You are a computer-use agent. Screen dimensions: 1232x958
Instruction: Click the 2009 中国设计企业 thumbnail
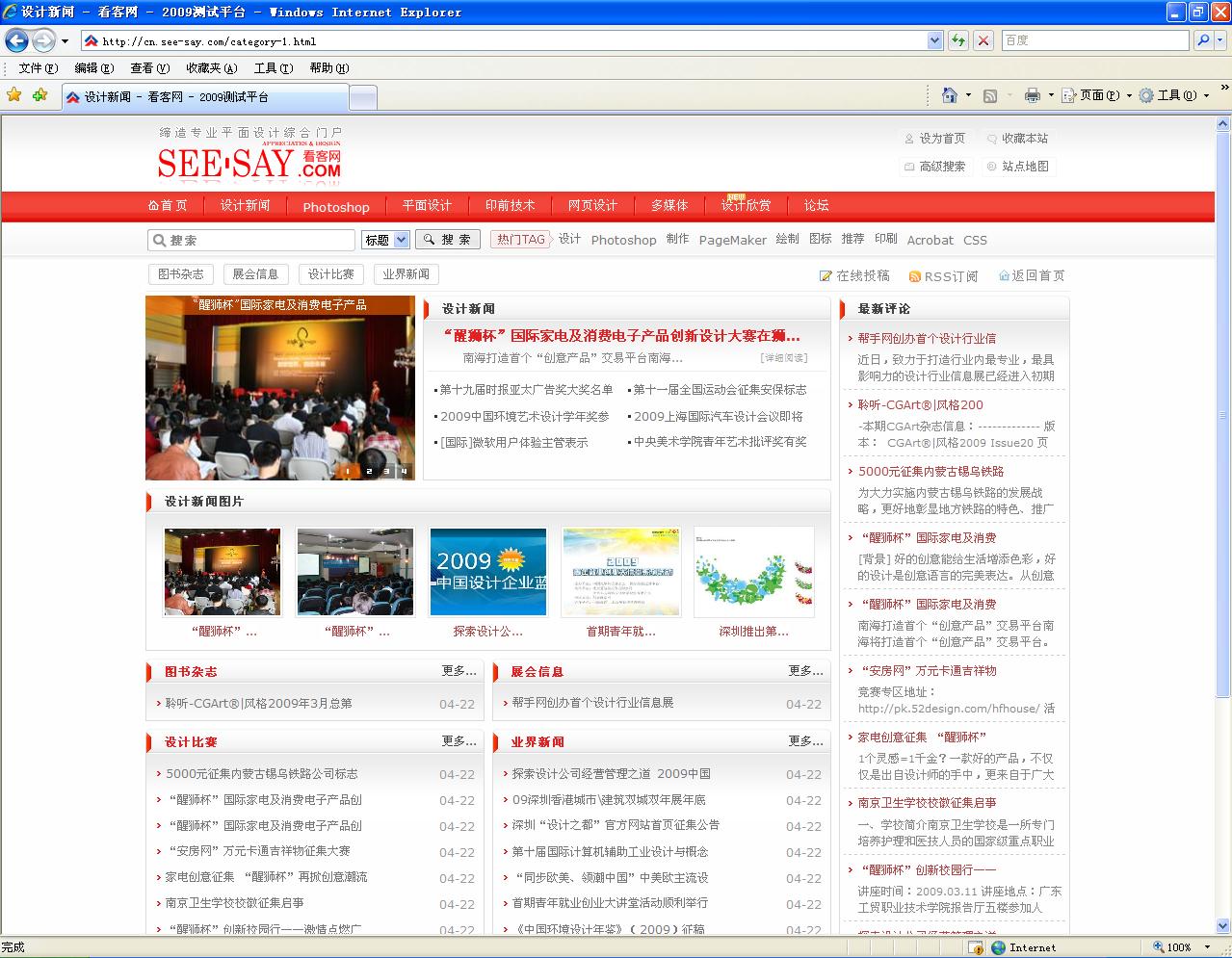point(488,572)
